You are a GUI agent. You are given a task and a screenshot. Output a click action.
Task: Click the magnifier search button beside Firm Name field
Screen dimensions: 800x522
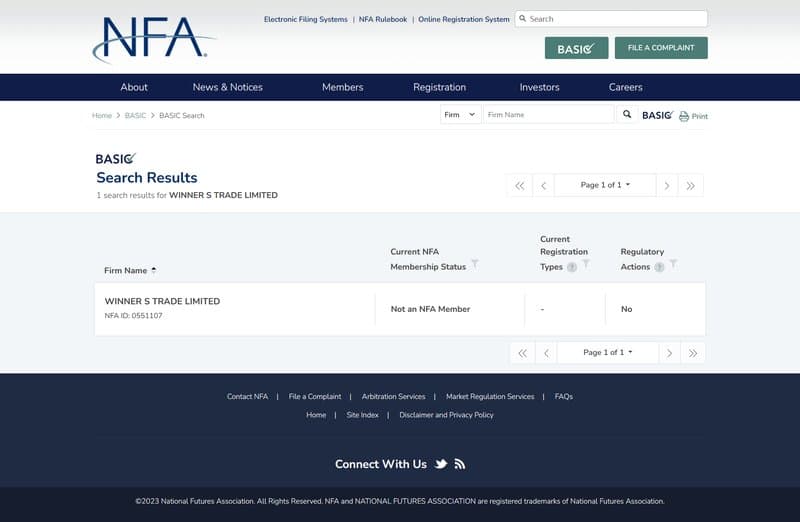pyautogui.click(x=627, y=114)
